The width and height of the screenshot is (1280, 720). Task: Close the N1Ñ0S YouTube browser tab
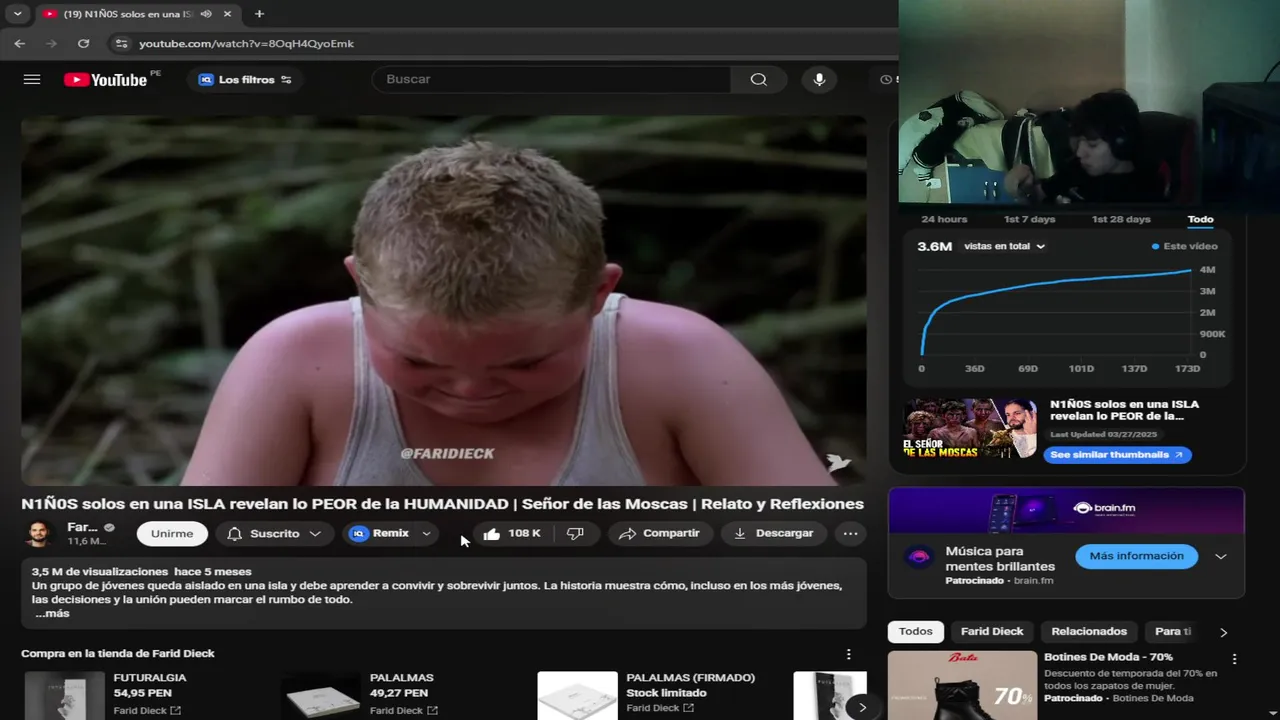(x=227, y=14)
